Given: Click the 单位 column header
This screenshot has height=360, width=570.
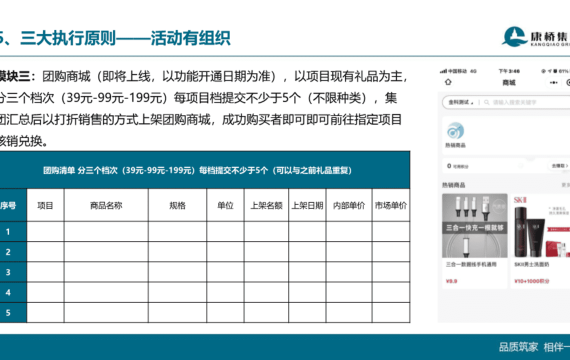Looking at the screenshot, I should pyautogui.click(x=225, y=205).
